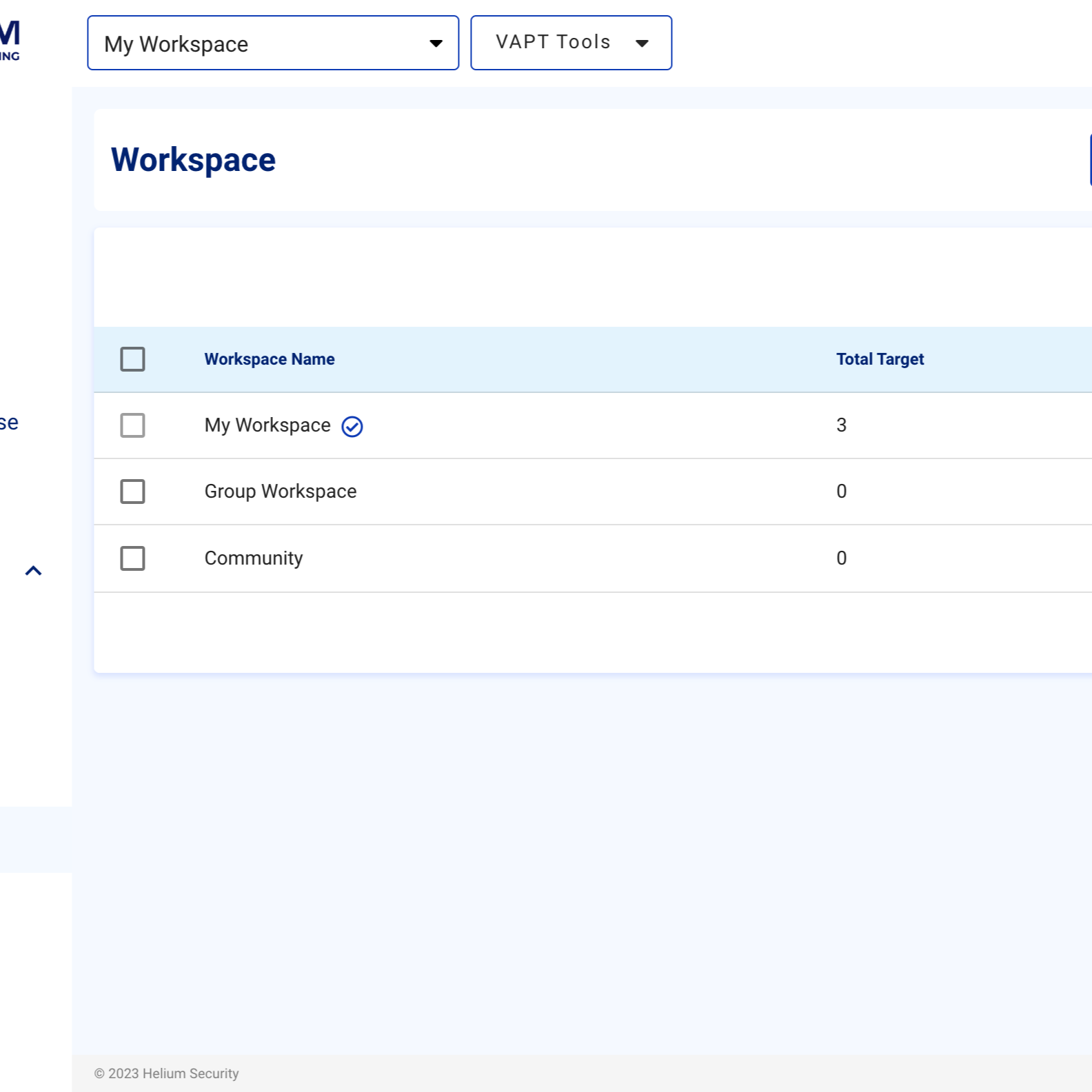Collapse the sidebar section with the up chevron

(x=33, y=571)
